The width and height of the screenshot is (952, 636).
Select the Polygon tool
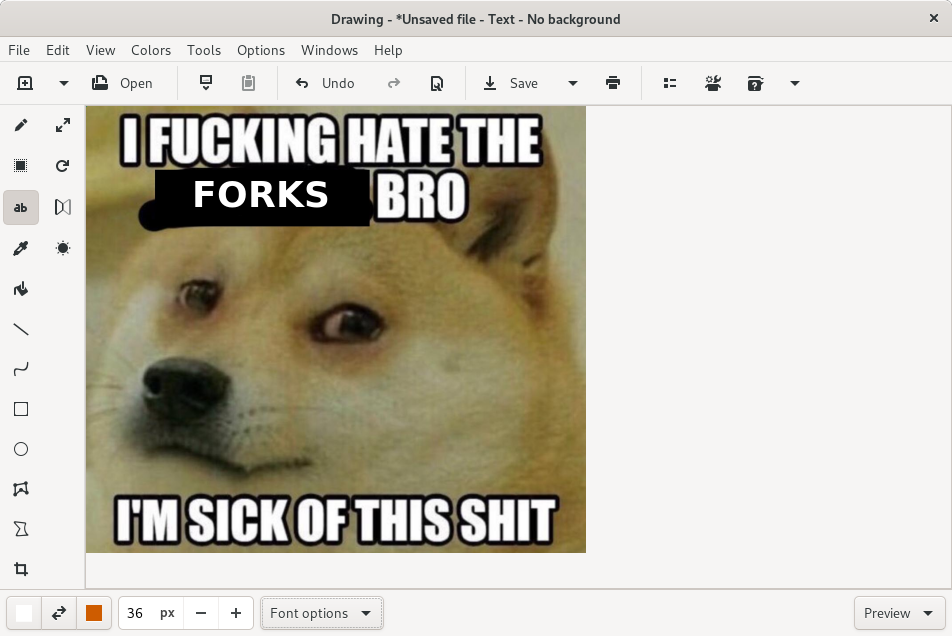click(x=21, y=489)
